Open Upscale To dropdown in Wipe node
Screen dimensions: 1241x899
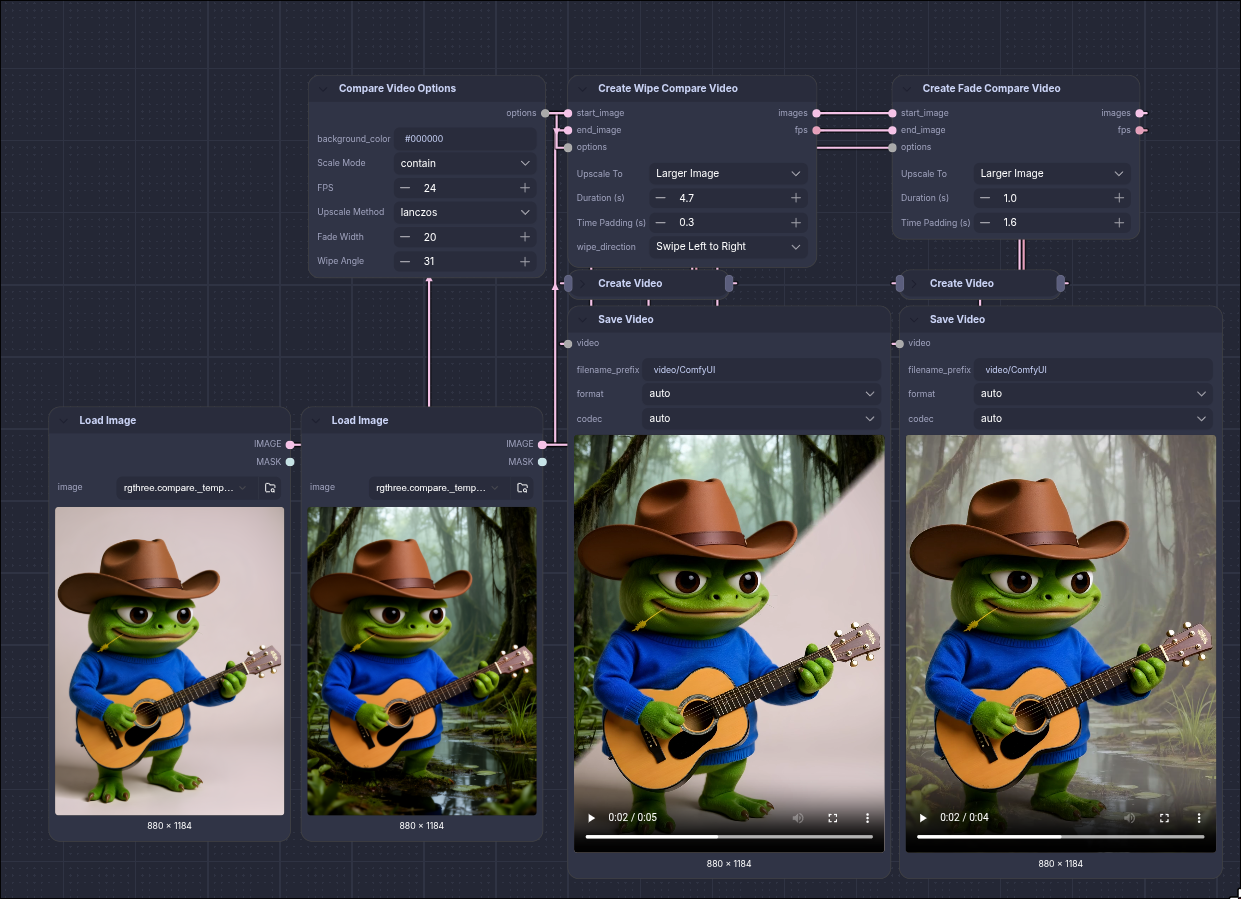click(728, 174)
